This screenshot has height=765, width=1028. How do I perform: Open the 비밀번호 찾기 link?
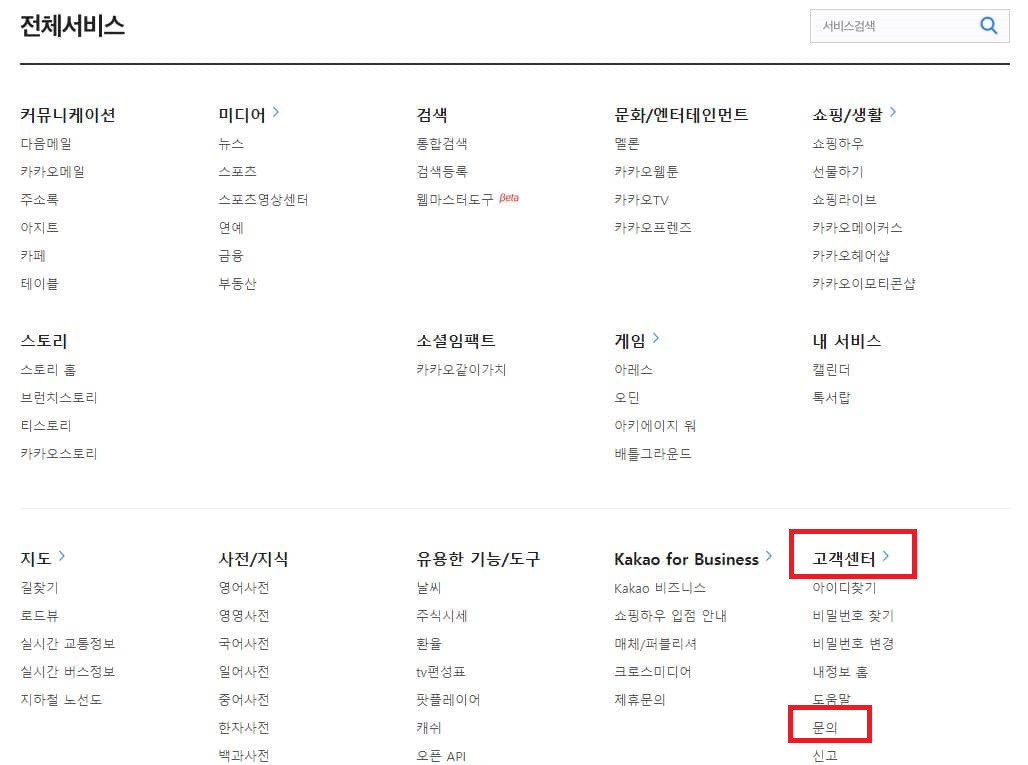pos(854,616)
